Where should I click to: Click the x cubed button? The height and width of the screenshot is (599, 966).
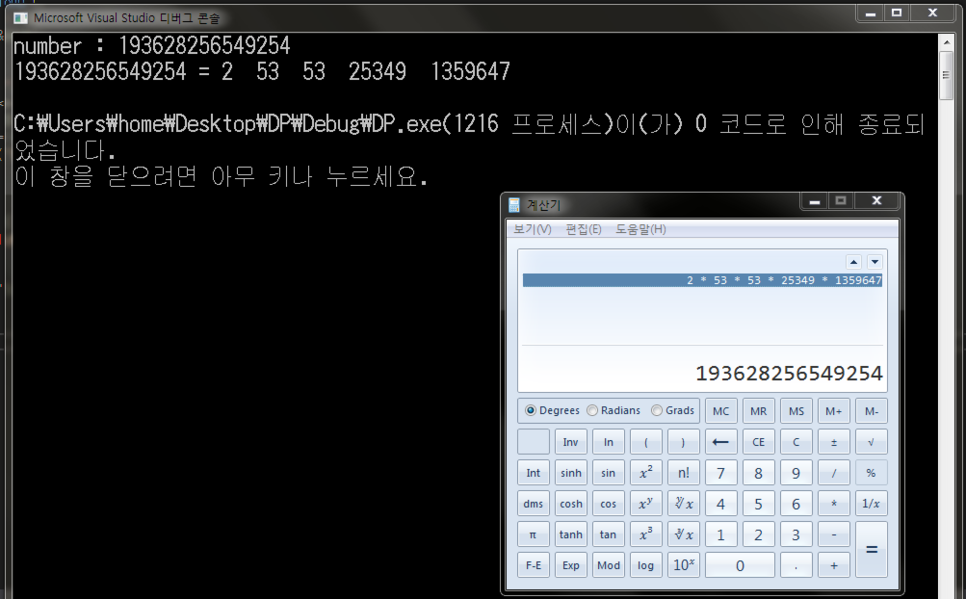(x=646, y=534)
